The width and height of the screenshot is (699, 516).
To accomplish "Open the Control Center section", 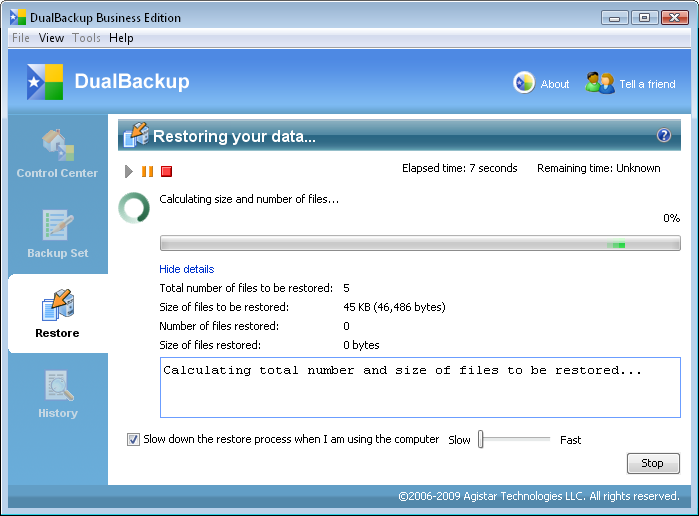I will [x=58, y=154].
